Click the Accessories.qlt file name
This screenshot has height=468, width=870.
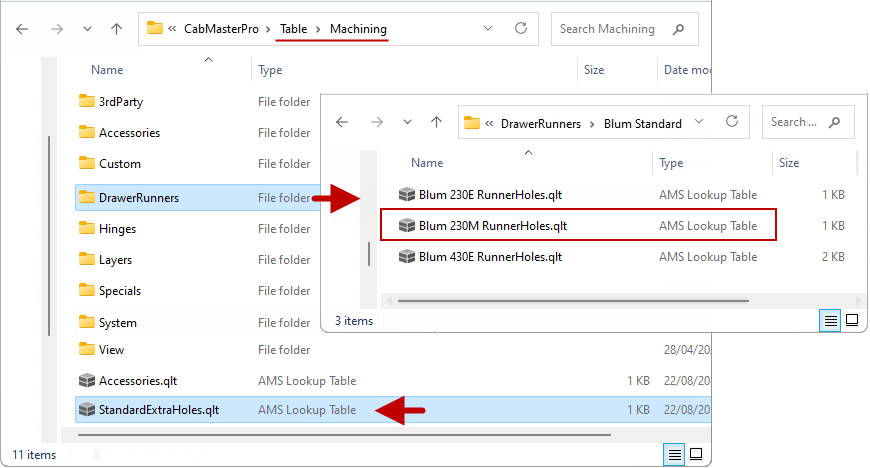coord(138,381)
